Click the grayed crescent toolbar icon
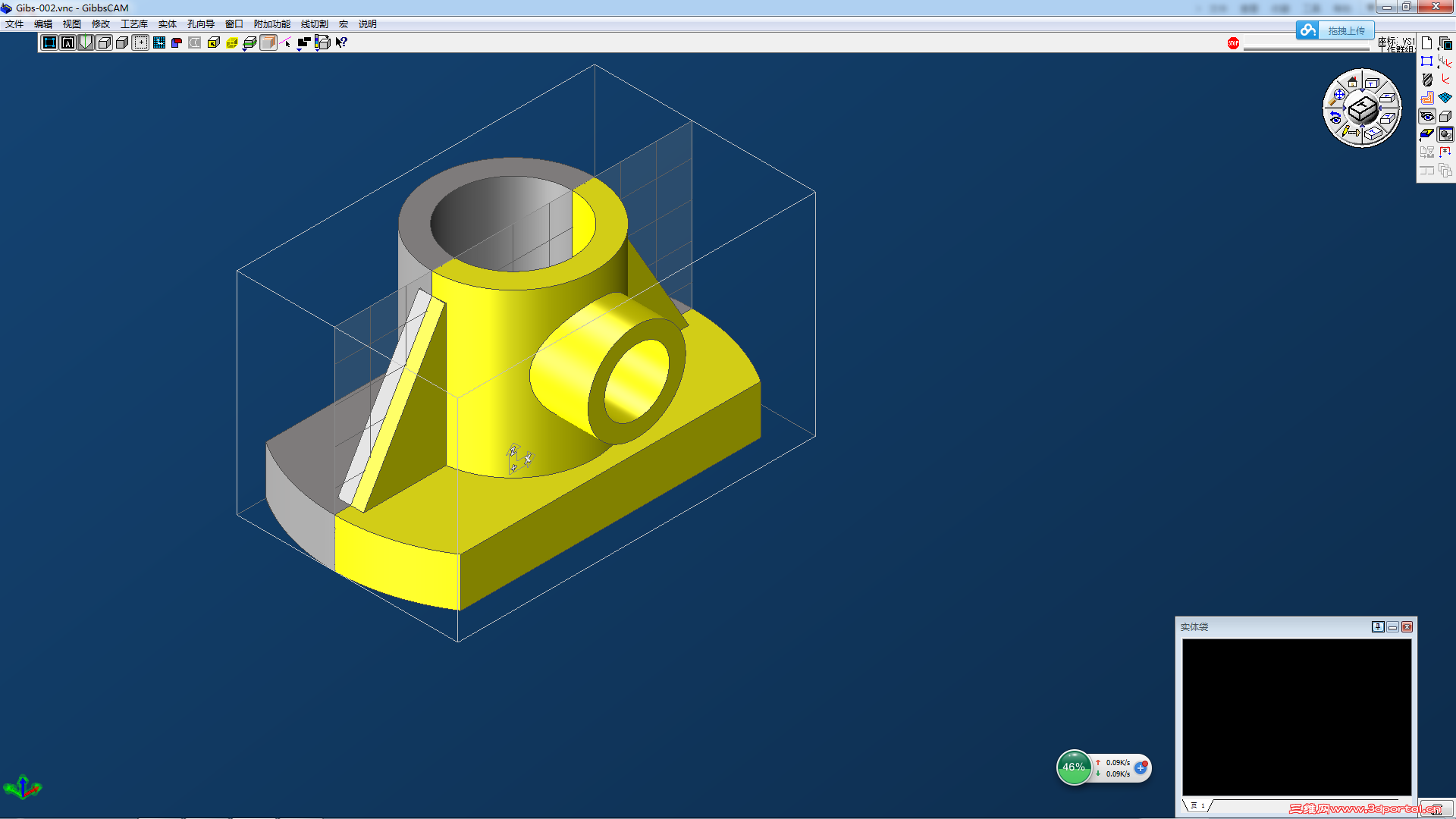Viewport: 1456px width, 819px height. 195,42
